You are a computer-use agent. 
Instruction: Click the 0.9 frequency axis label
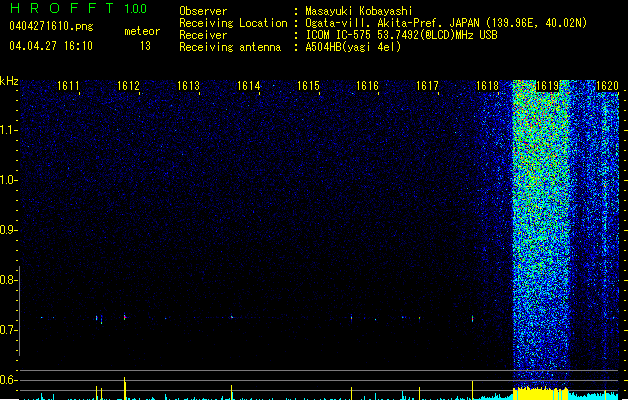click(x=9, y=230)
